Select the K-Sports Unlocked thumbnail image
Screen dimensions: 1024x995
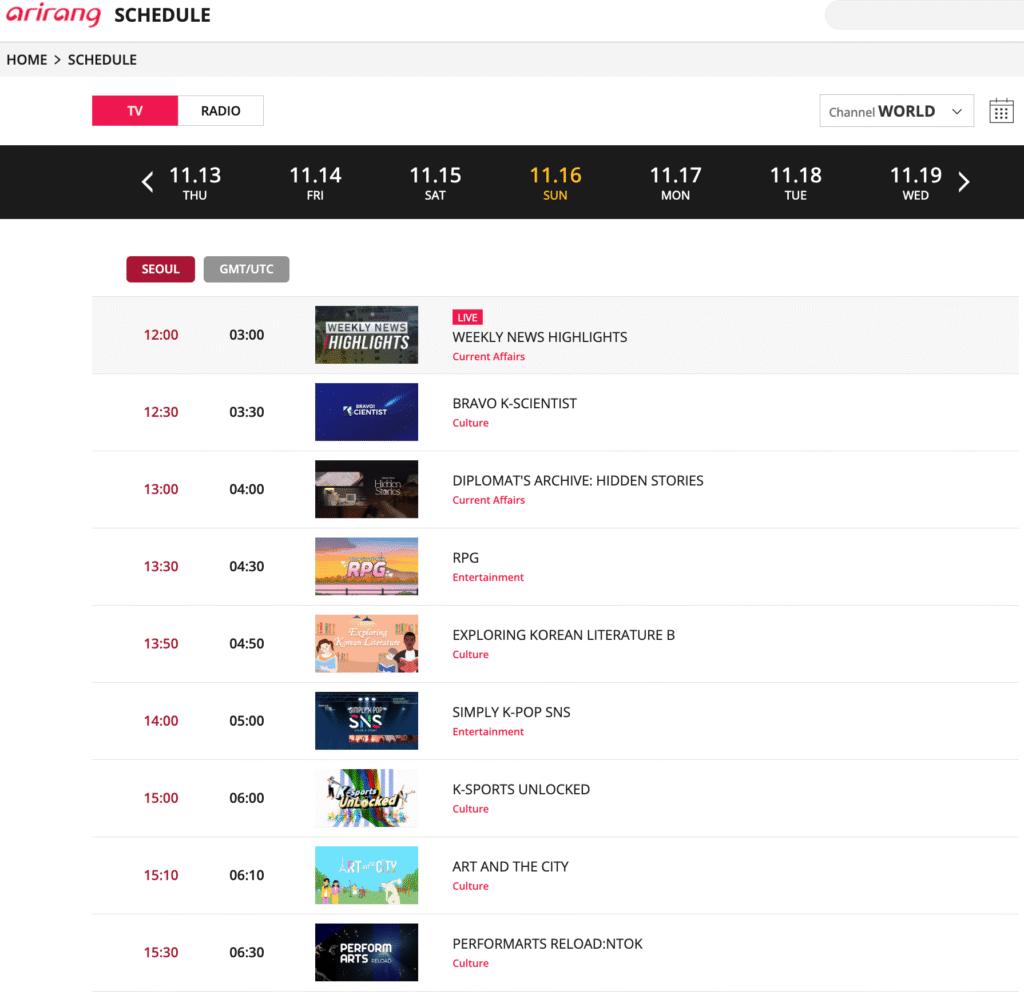366,798
